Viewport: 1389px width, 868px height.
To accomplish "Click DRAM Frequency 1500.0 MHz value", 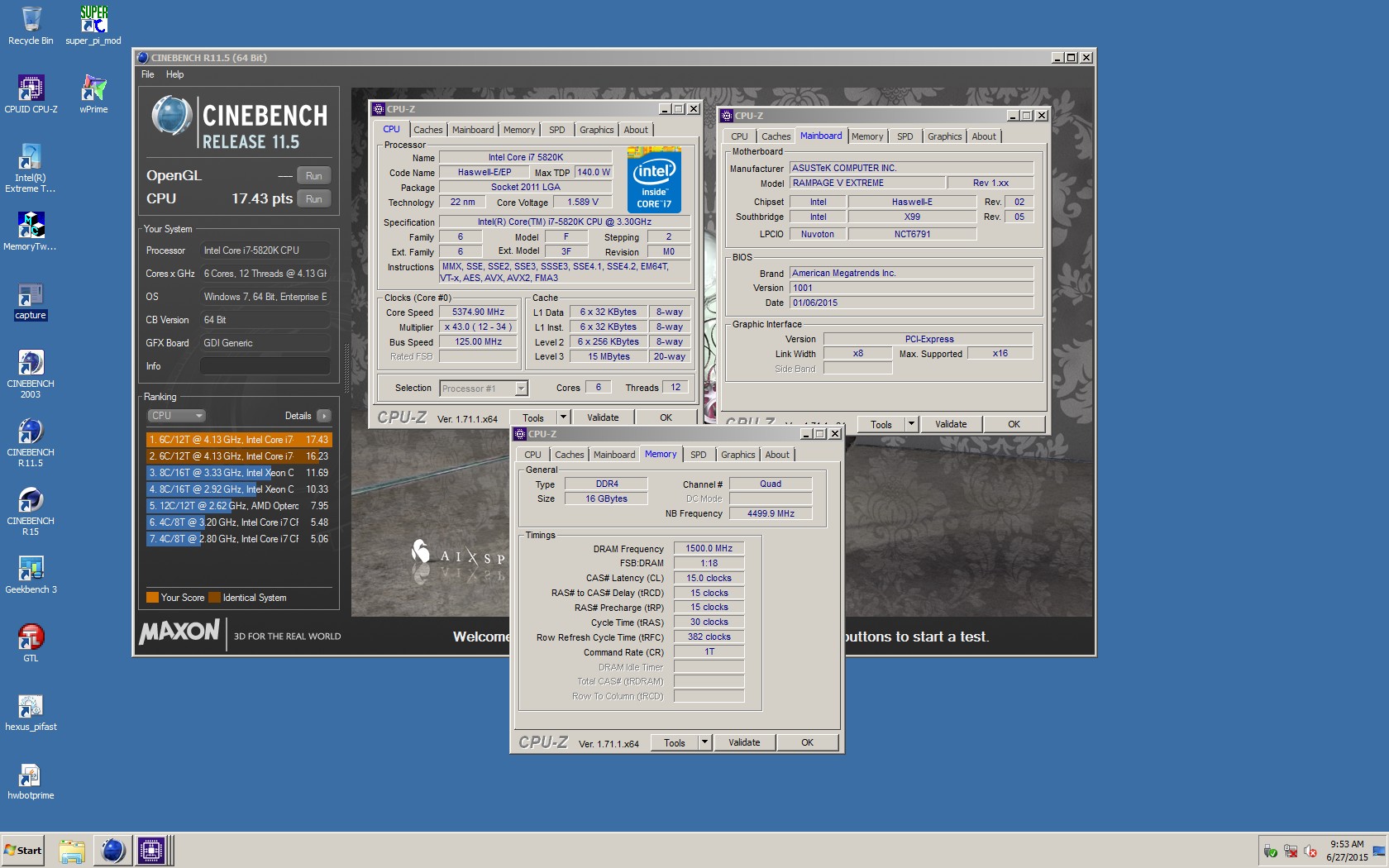I will coord(709,548).
